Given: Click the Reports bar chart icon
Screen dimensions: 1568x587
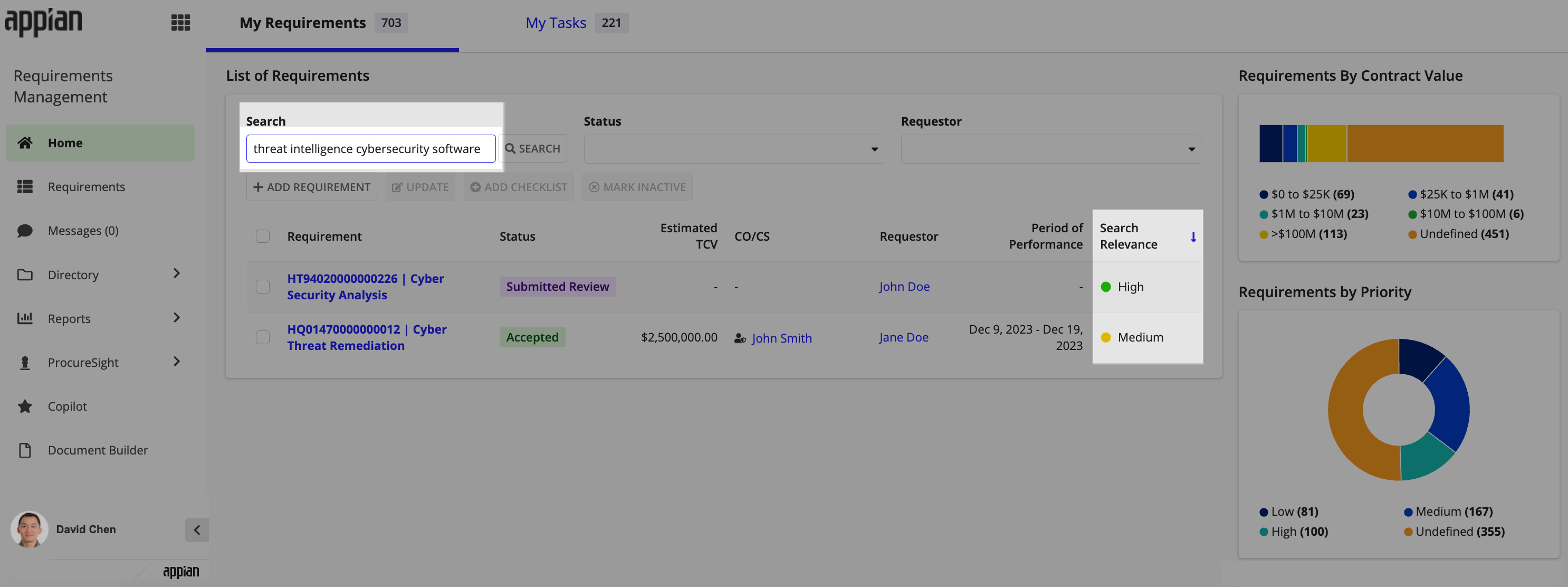Looking at the screenshot, I should pyautogui.click(x=25, y=318).
